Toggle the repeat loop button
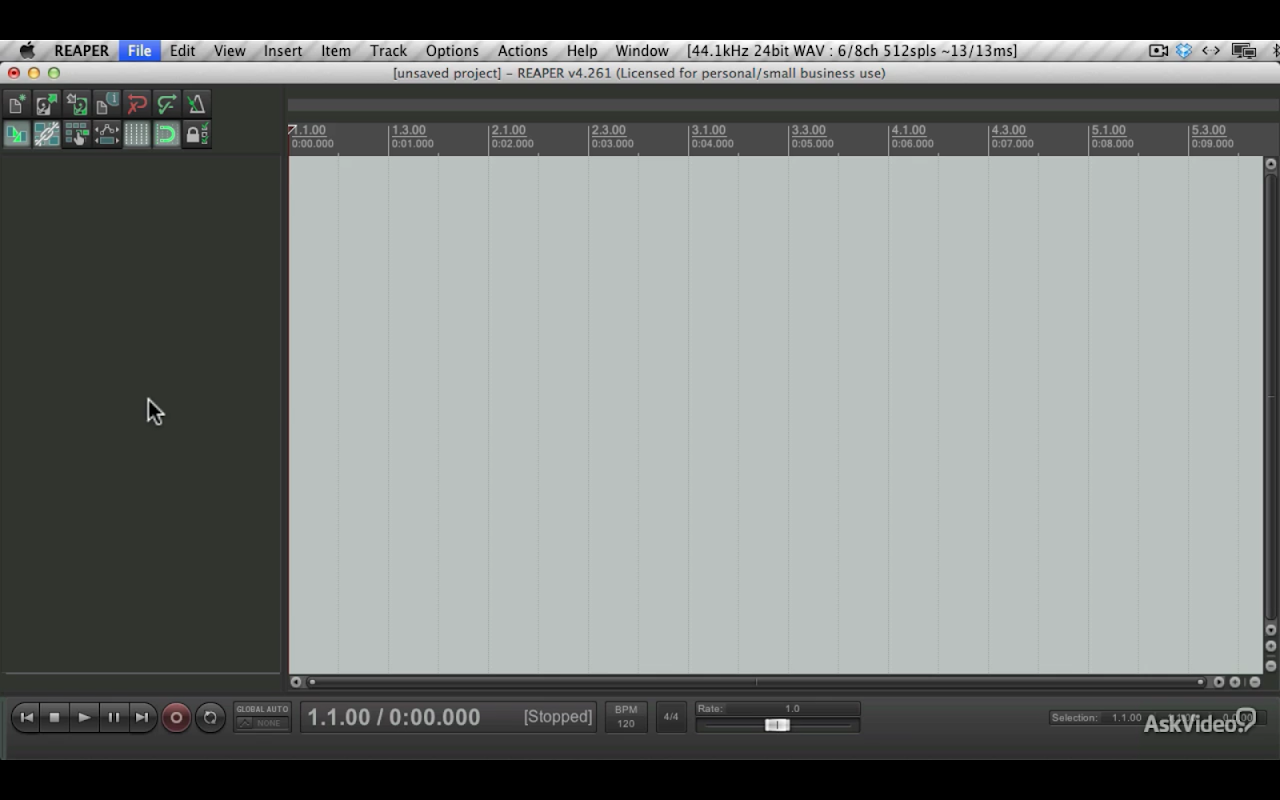1280x800 pixels. point(210,717)
